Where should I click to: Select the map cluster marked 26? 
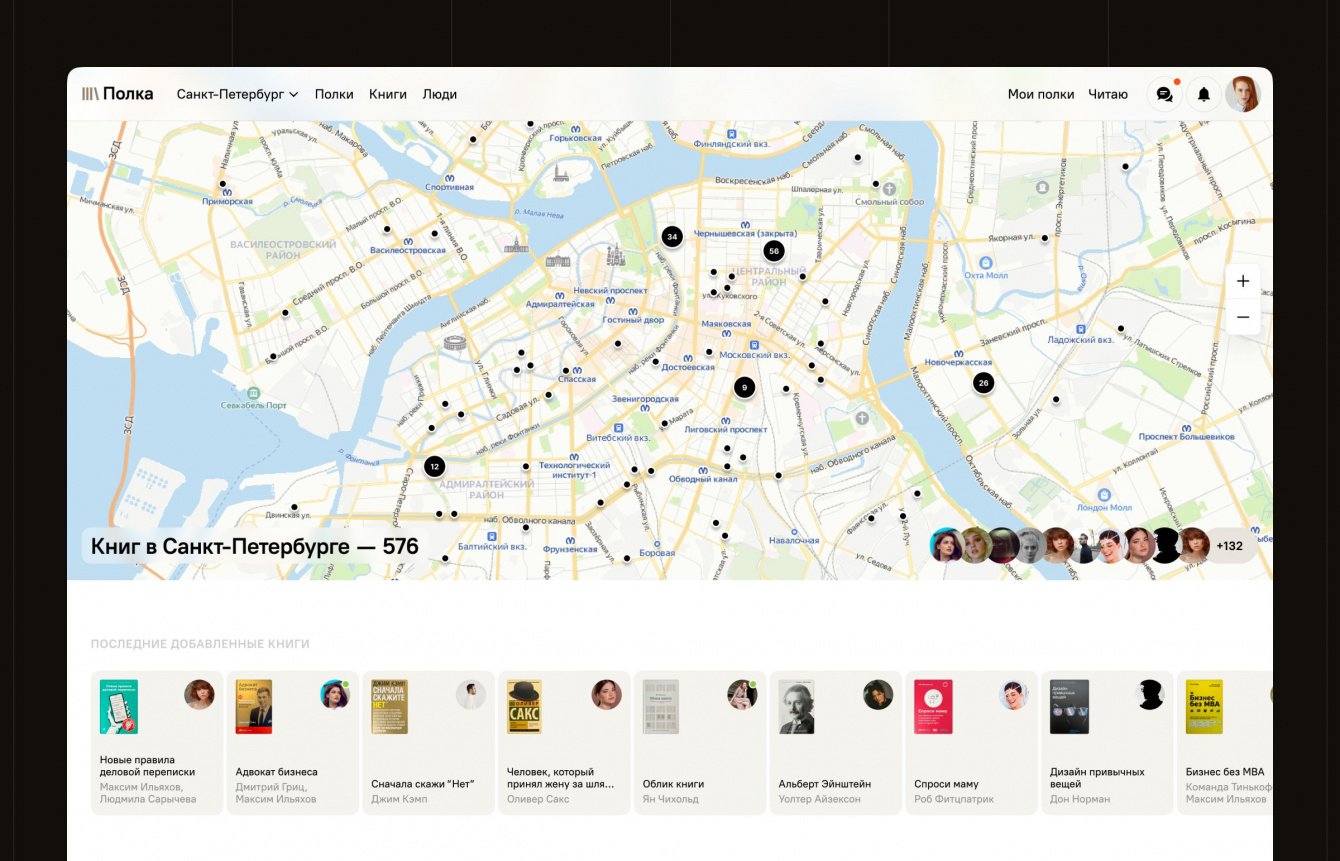(984, 383)
